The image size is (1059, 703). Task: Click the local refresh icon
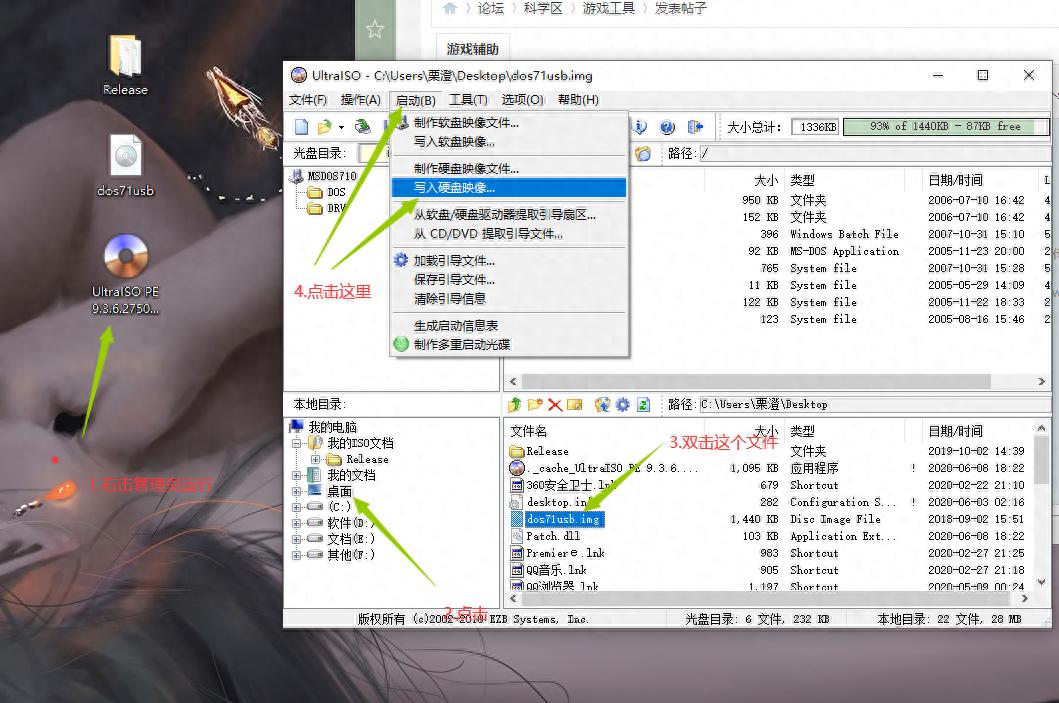click(x=643, y=405)
